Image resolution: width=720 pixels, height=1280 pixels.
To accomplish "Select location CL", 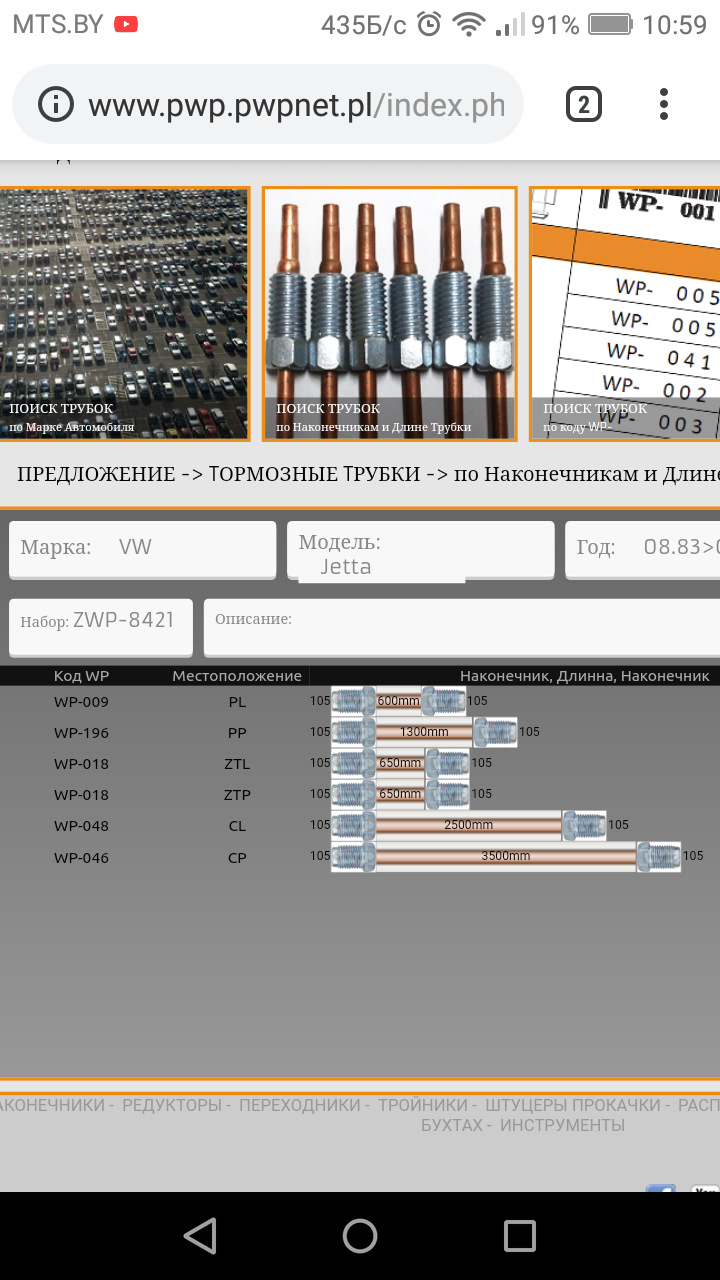I will (237, 826).
